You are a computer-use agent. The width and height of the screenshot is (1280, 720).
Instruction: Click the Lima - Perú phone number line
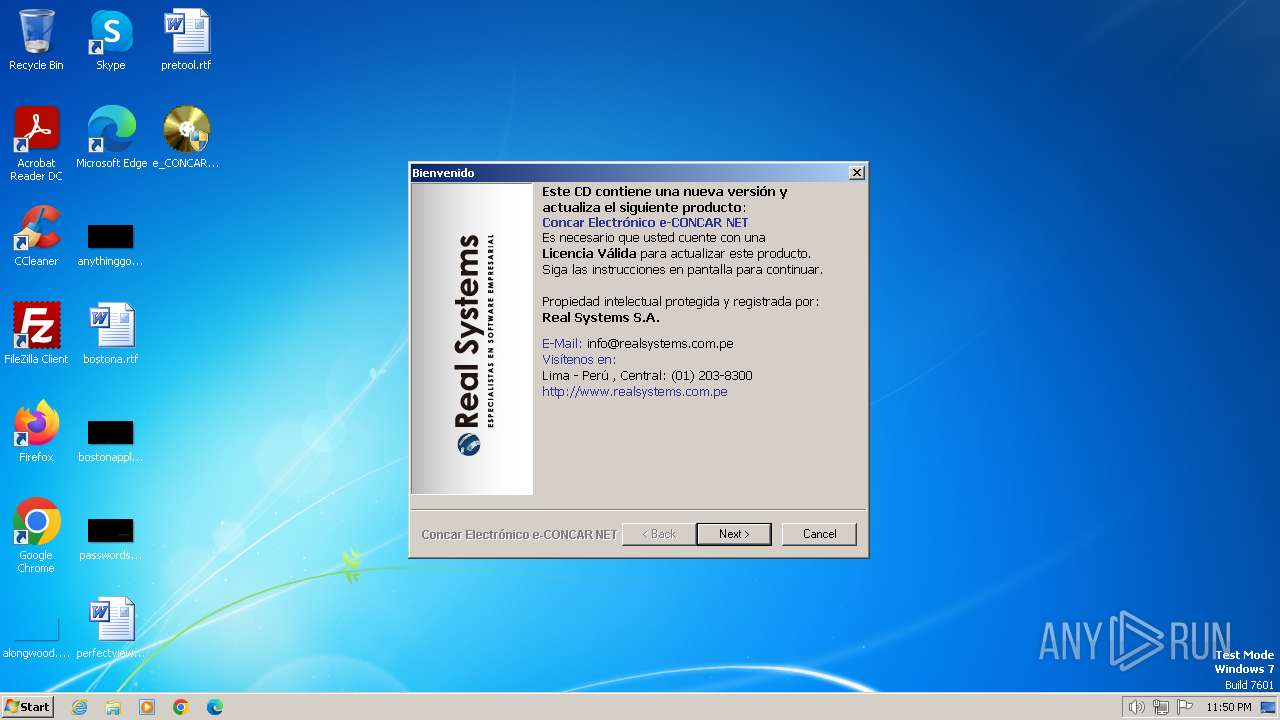(647, 376)
